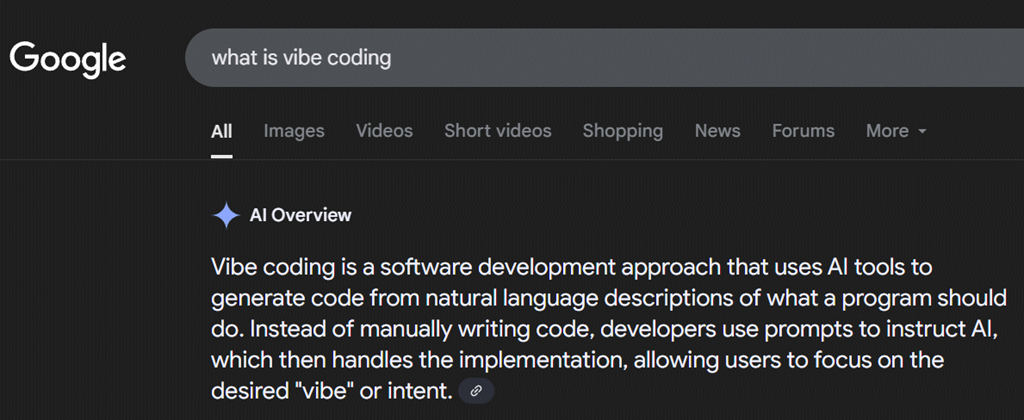Open the Images tab
1024x420 pixels.
click(294, 131)
